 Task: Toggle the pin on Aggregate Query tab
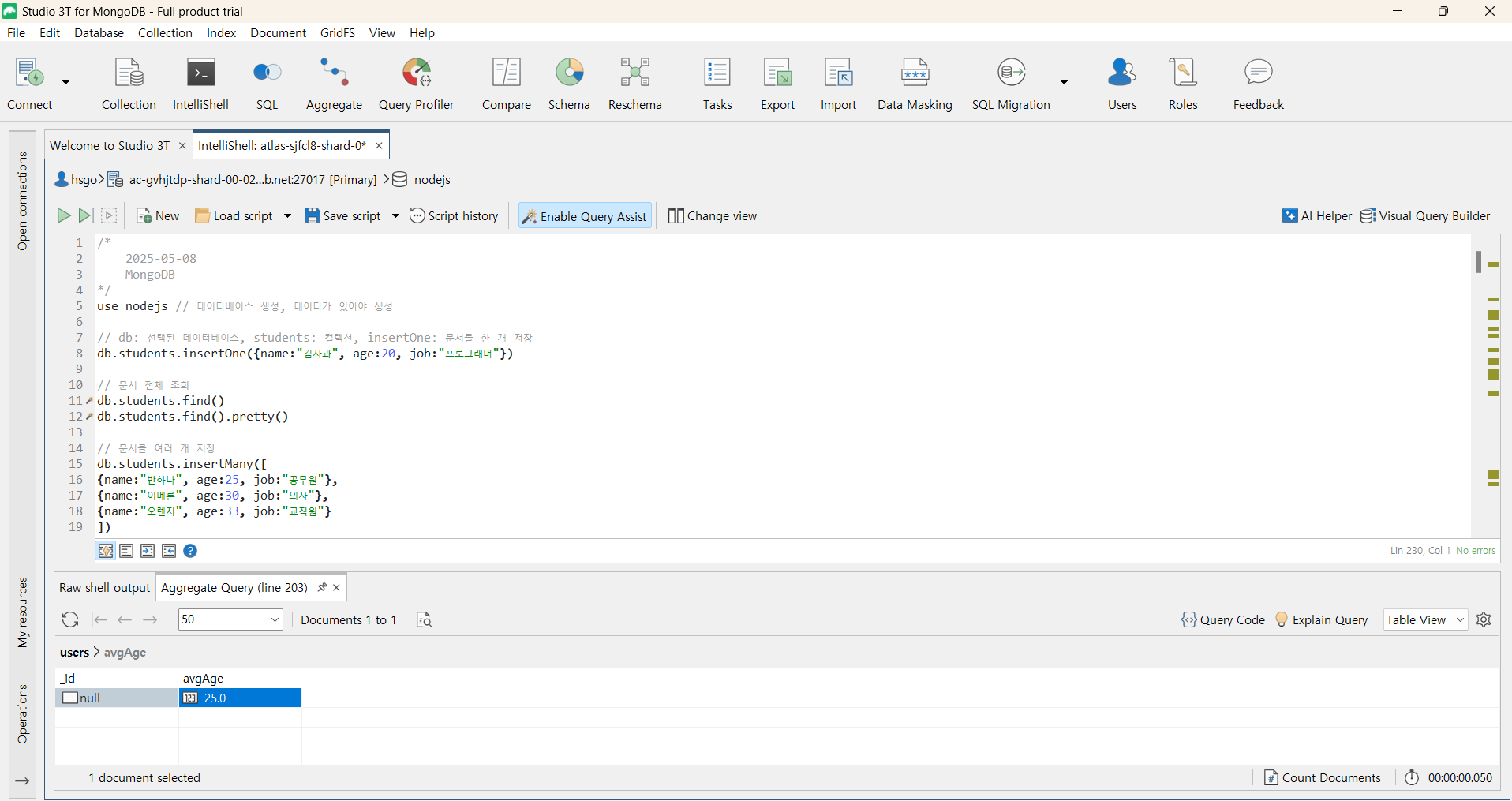321,587
